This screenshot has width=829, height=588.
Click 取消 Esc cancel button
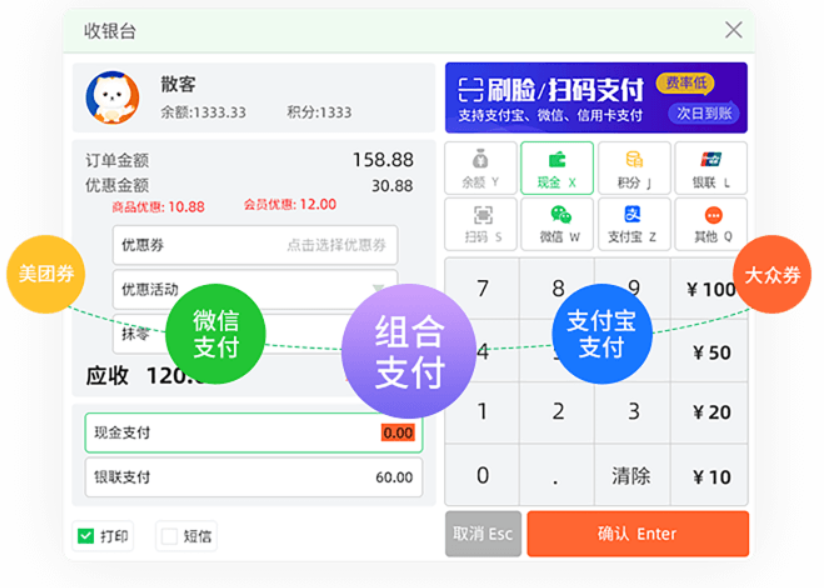[x=483, y=534]
